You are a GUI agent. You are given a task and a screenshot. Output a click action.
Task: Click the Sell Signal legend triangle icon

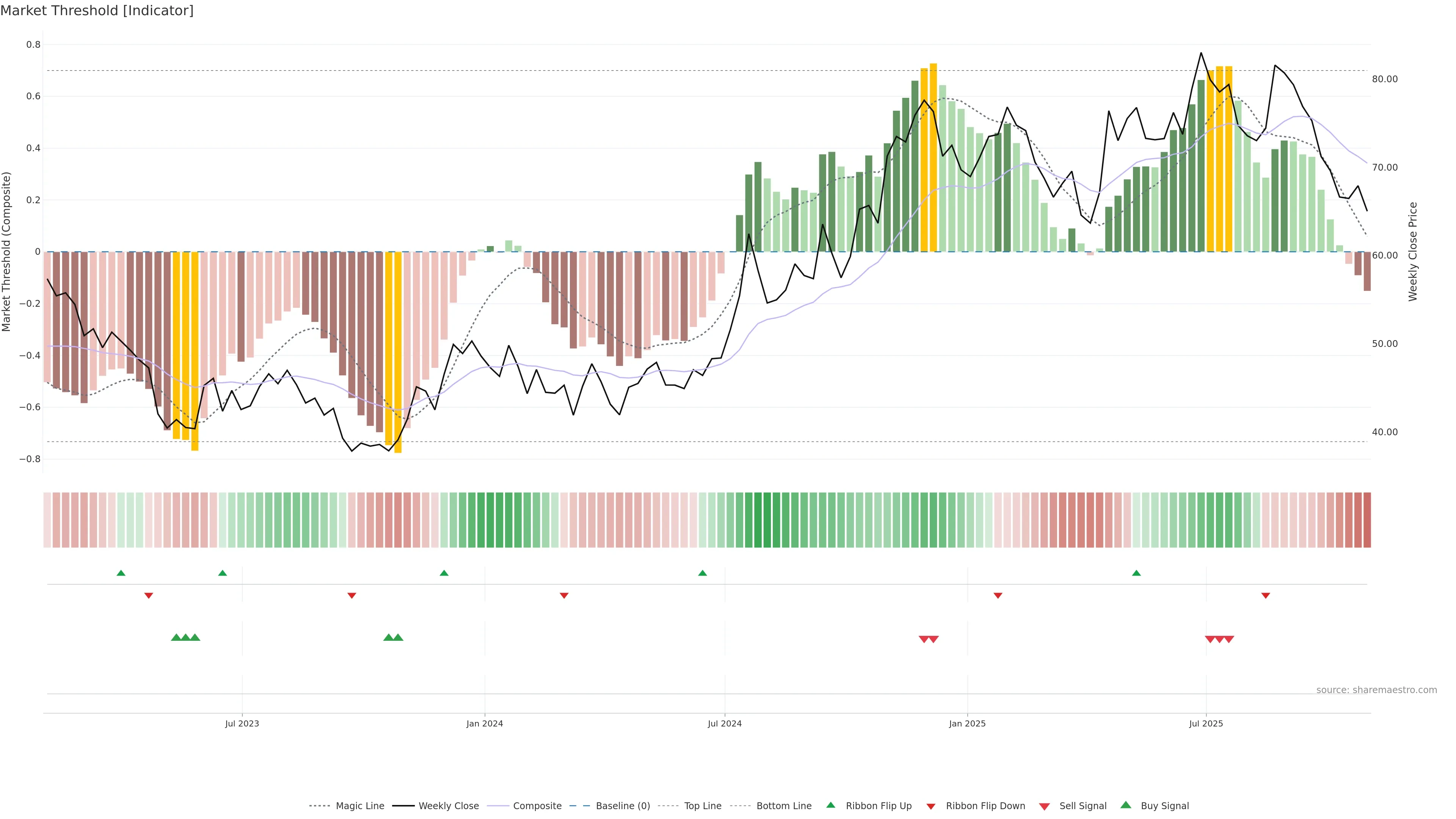(1044, 806)
